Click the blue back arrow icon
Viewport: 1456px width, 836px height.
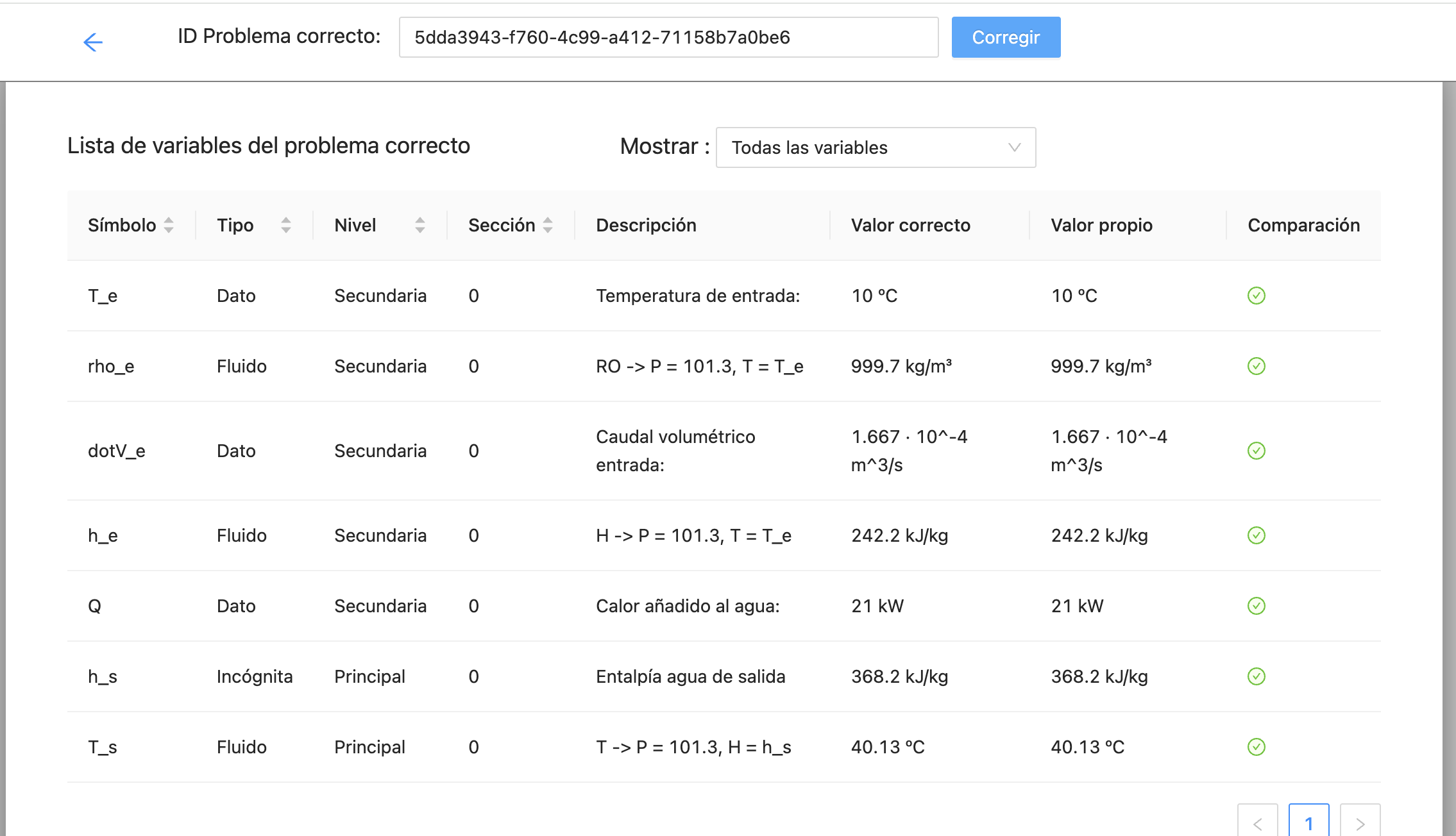[x=93, y=42]
